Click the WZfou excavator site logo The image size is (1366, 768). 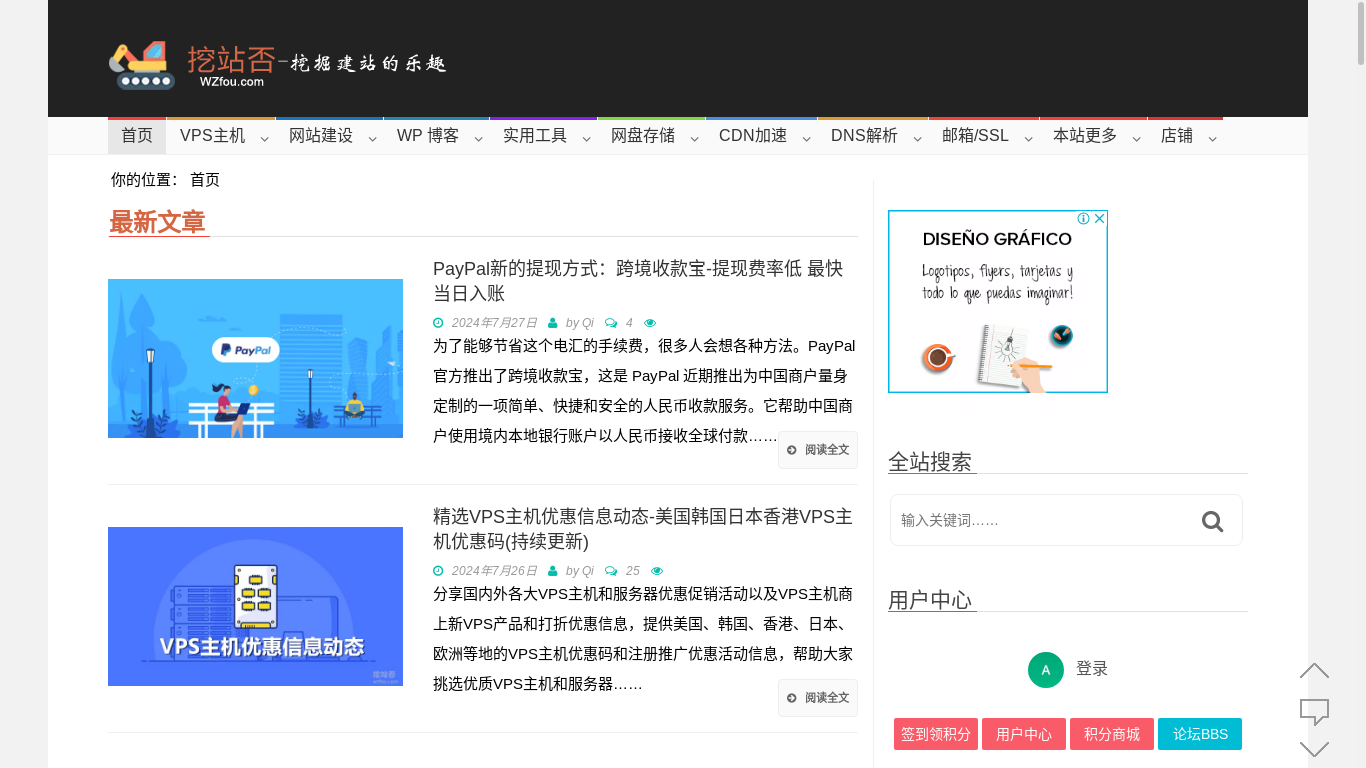(x=277, y=64)
